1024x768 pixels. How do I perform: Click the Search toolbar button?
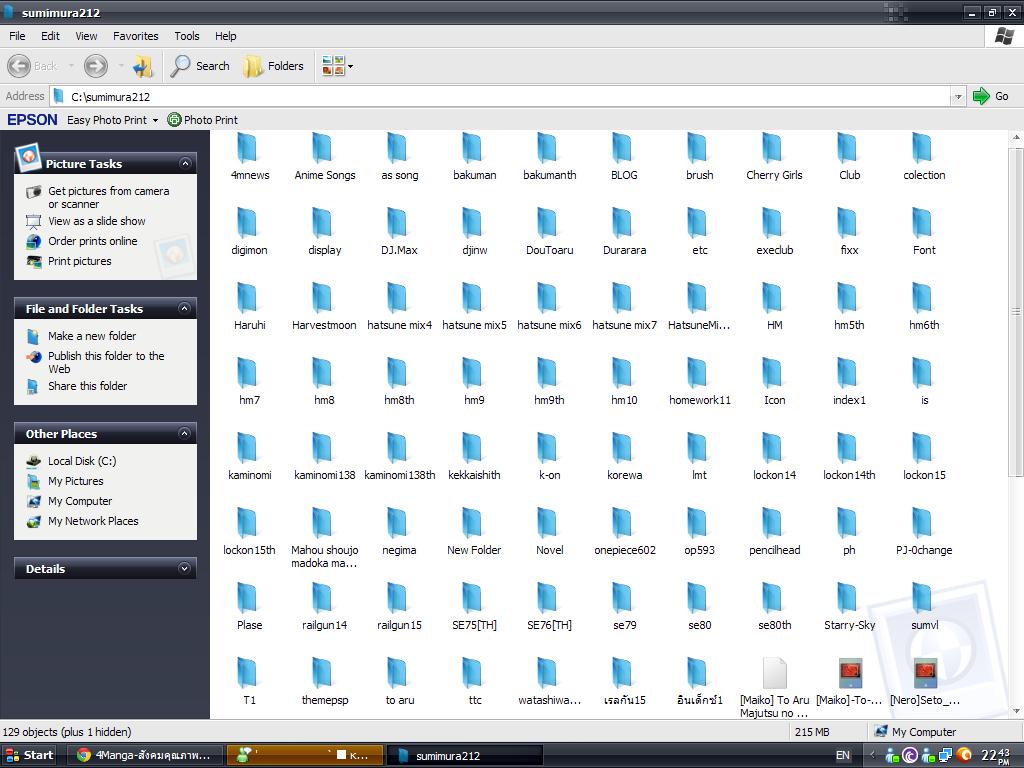tap(200, 66)
